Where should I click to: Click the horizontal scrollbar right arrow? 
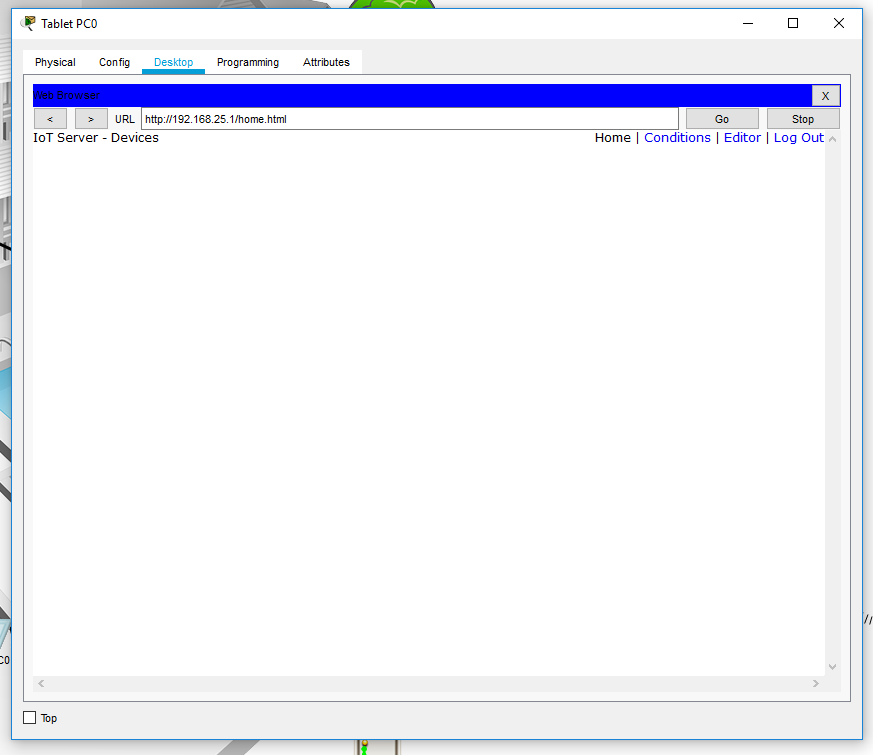coord(816,683)
